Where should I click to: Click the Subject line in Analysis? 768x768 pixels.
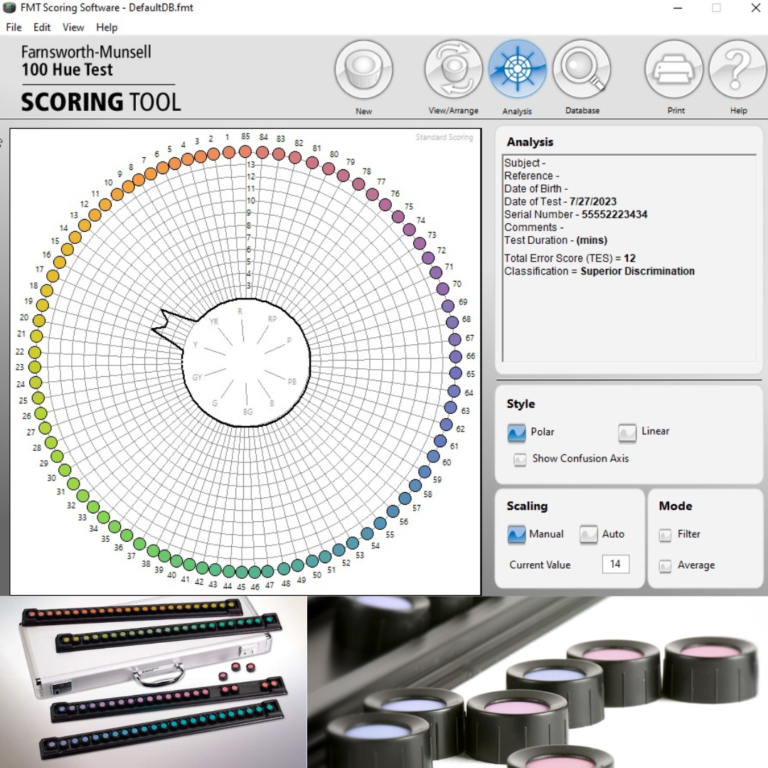coord(525,163)
